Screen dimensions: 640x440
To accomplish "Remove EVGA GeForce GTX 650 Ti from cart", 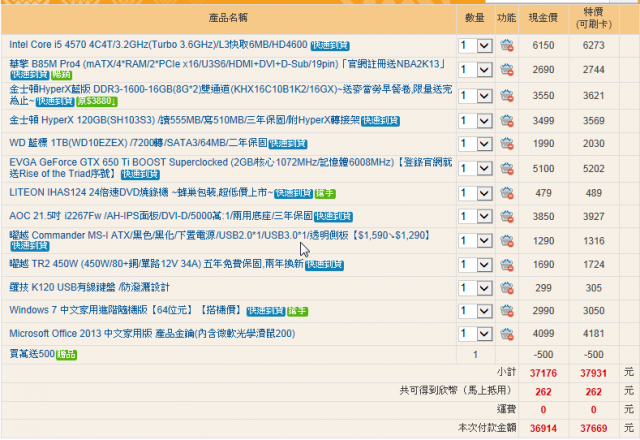I will coord(507,168).
